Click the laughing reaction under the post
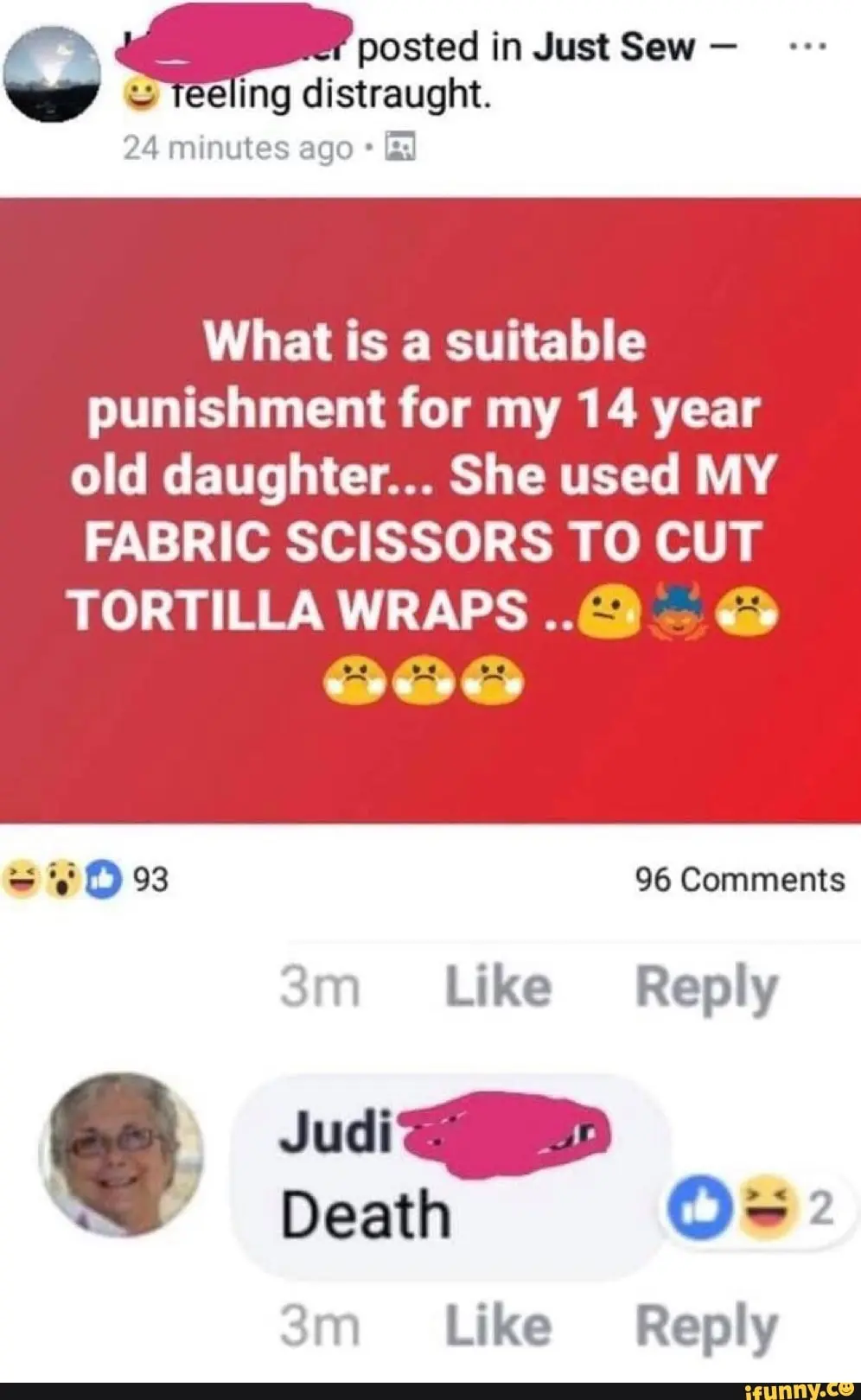This screenshot has height=1400, width=861. [x=21, y=880]
